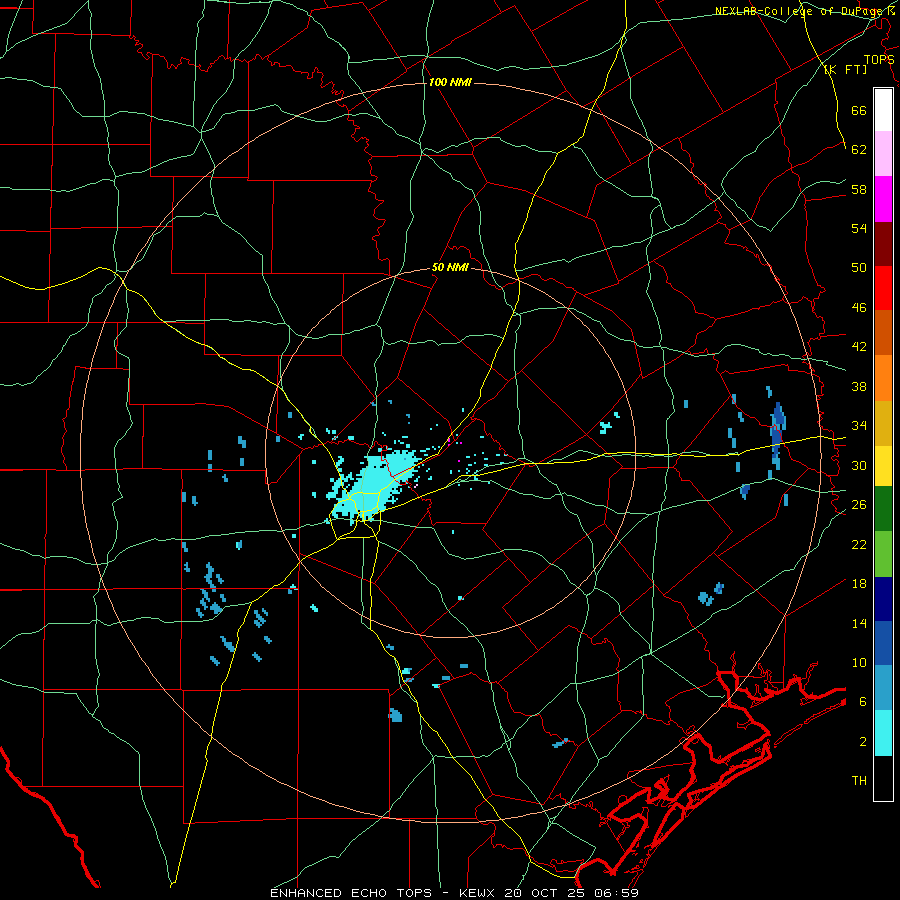
Task: Click the magenta 58 kft legend swatch
Action: click(883, 199)
